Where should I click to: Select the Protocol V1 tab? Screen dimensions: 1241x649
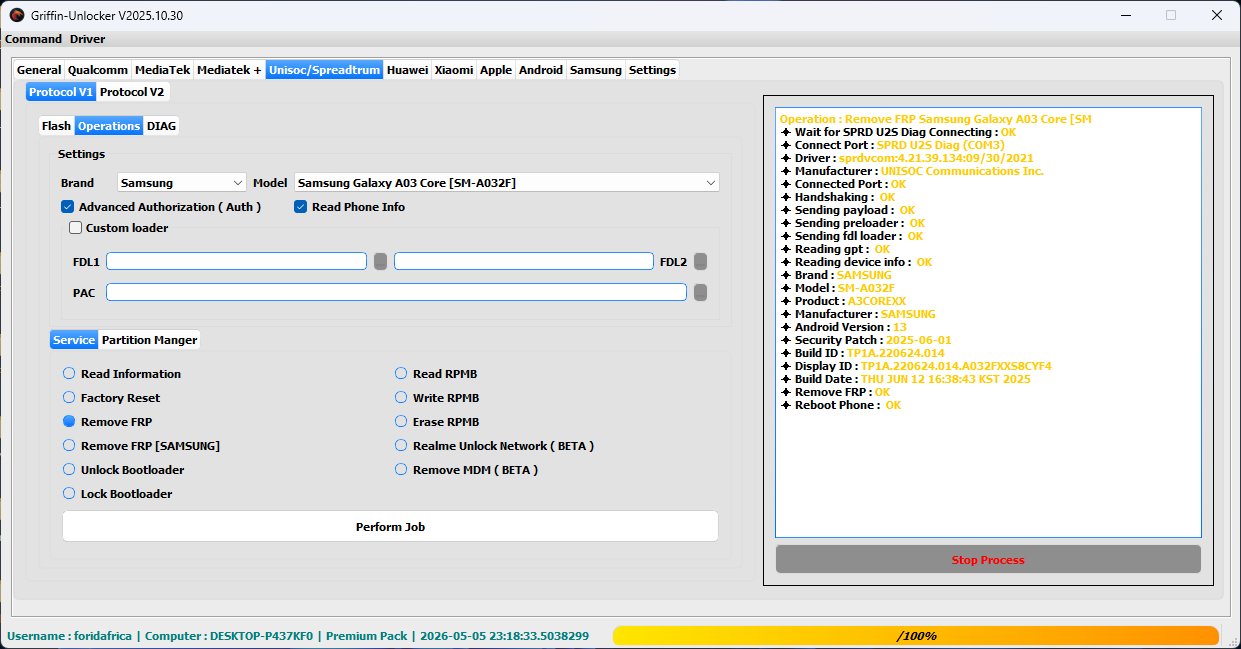click(61, 92)
